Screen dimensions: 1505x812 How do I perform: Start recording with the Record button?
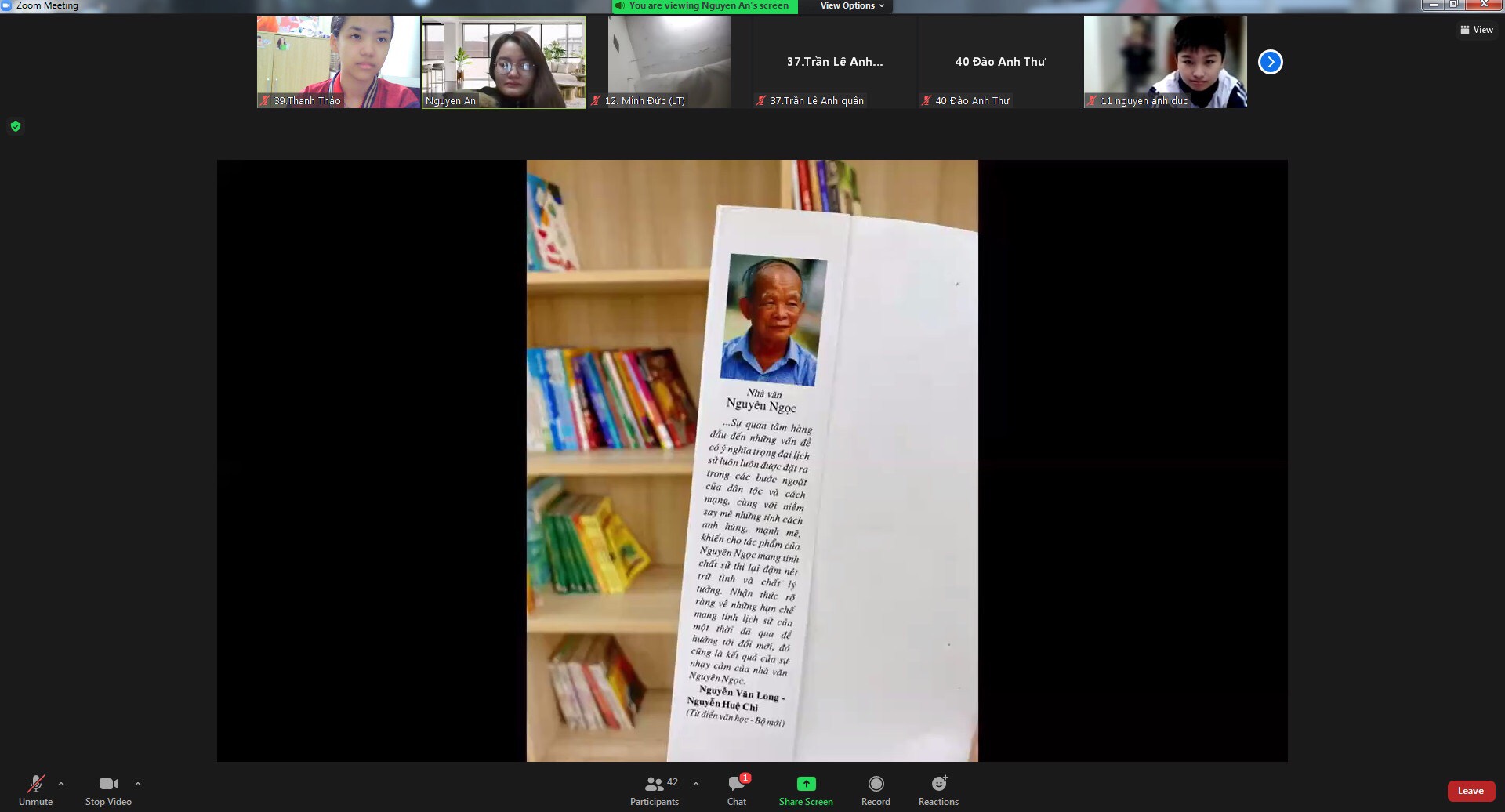[876, 790]
